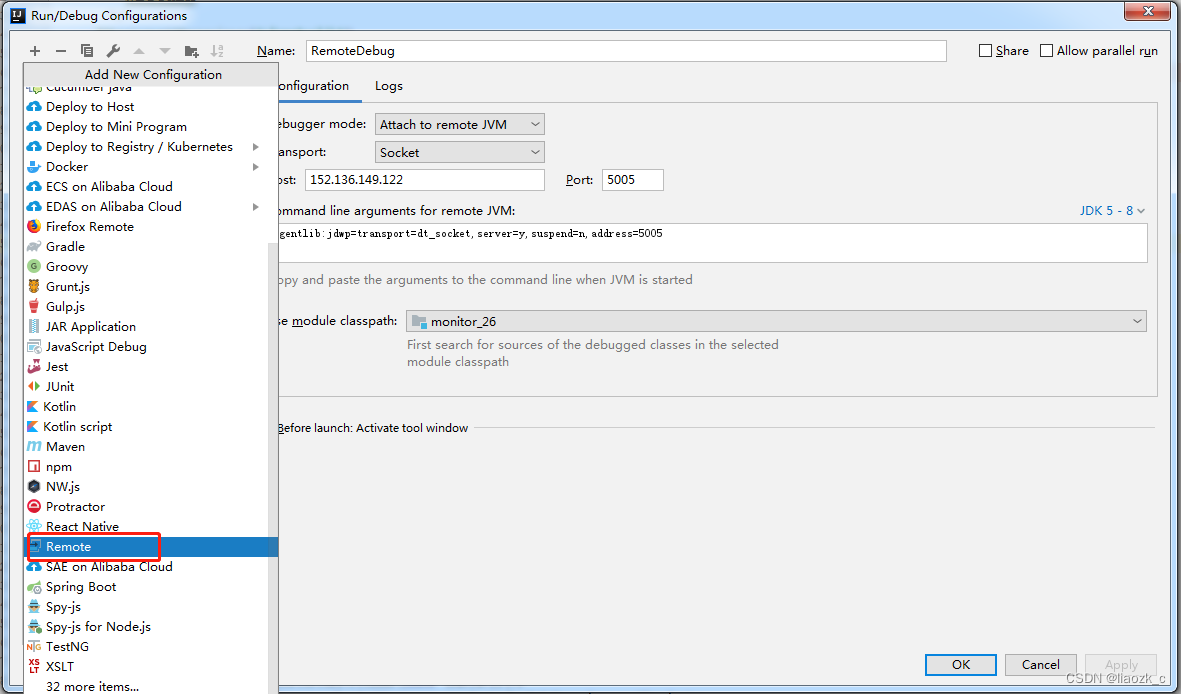Click the Cancel button
The width and height of the screenshot is (1181, 694).
coord(1040,665)
